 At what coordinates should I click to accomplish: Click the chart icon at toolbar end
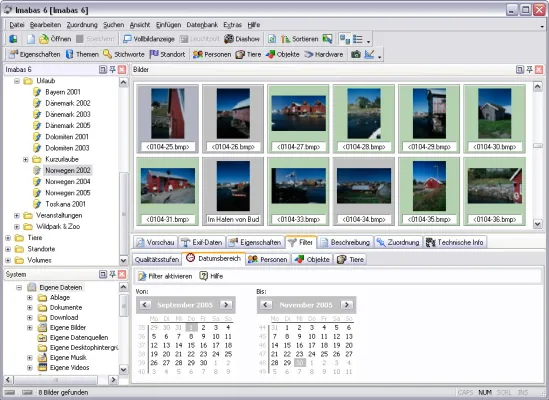click(x=369, y=54)
